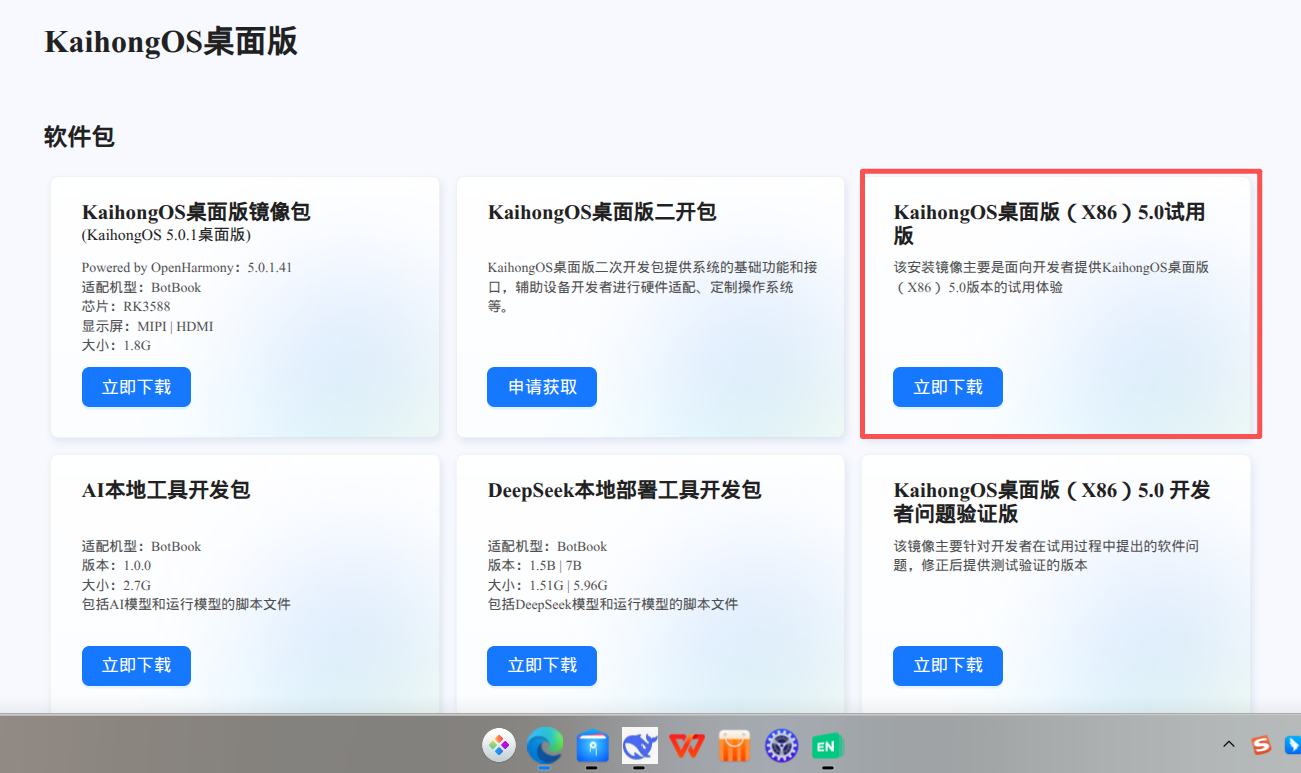Click the KaihongOS桌面版（X86）5.0试用版 title

tap(1049, 224)
